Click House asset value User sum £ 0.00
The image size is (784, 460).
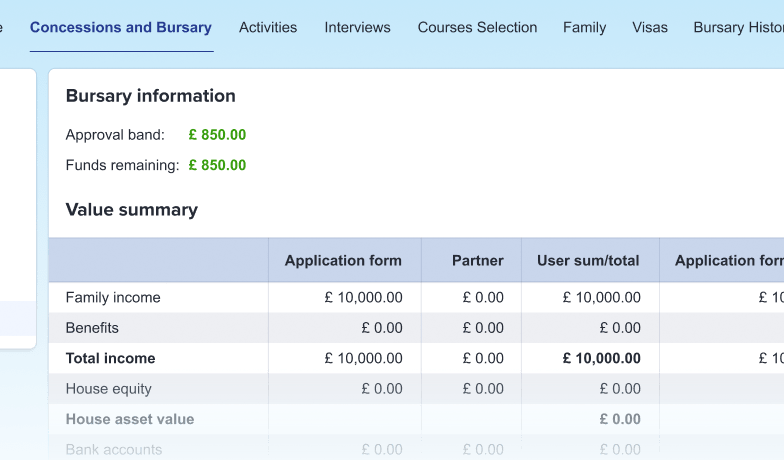(x=620, y=419)
